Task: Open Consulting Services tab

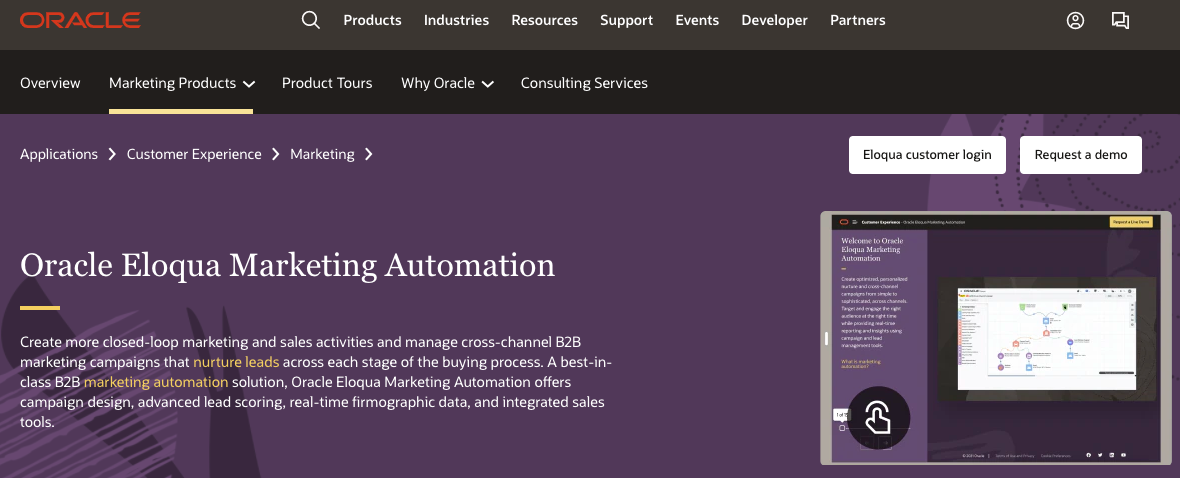Action: click(584, 83)
